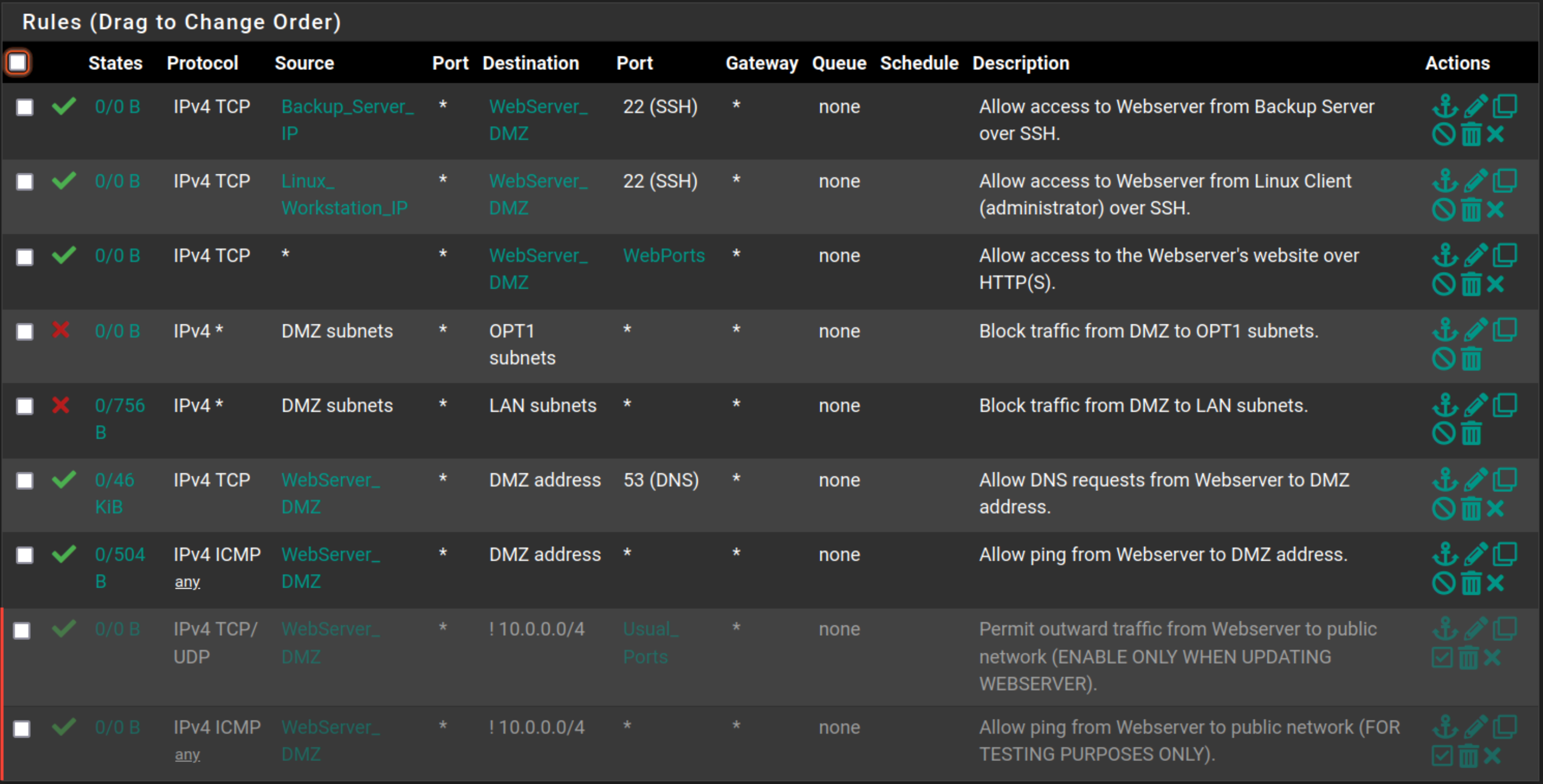Edit the DNS requests rule

(x=1475, y=479)
